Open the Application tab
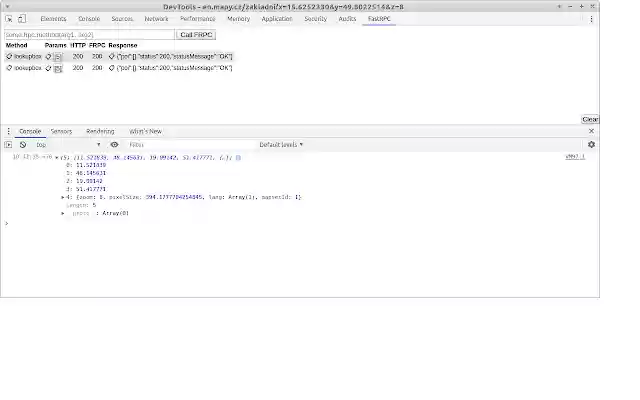Screen dimensions: 640x400 [277, 19]
